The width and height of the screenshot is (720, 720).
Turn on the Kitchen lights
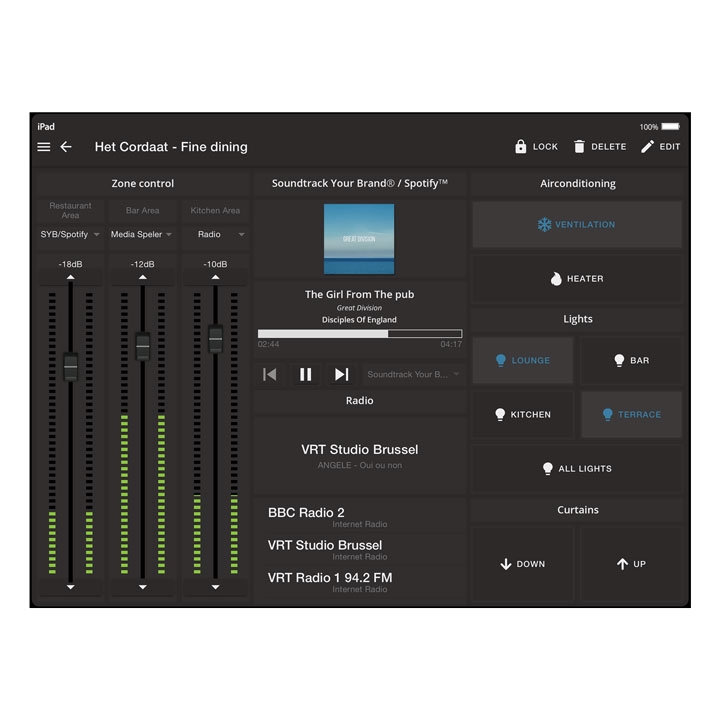pos(523,415)
